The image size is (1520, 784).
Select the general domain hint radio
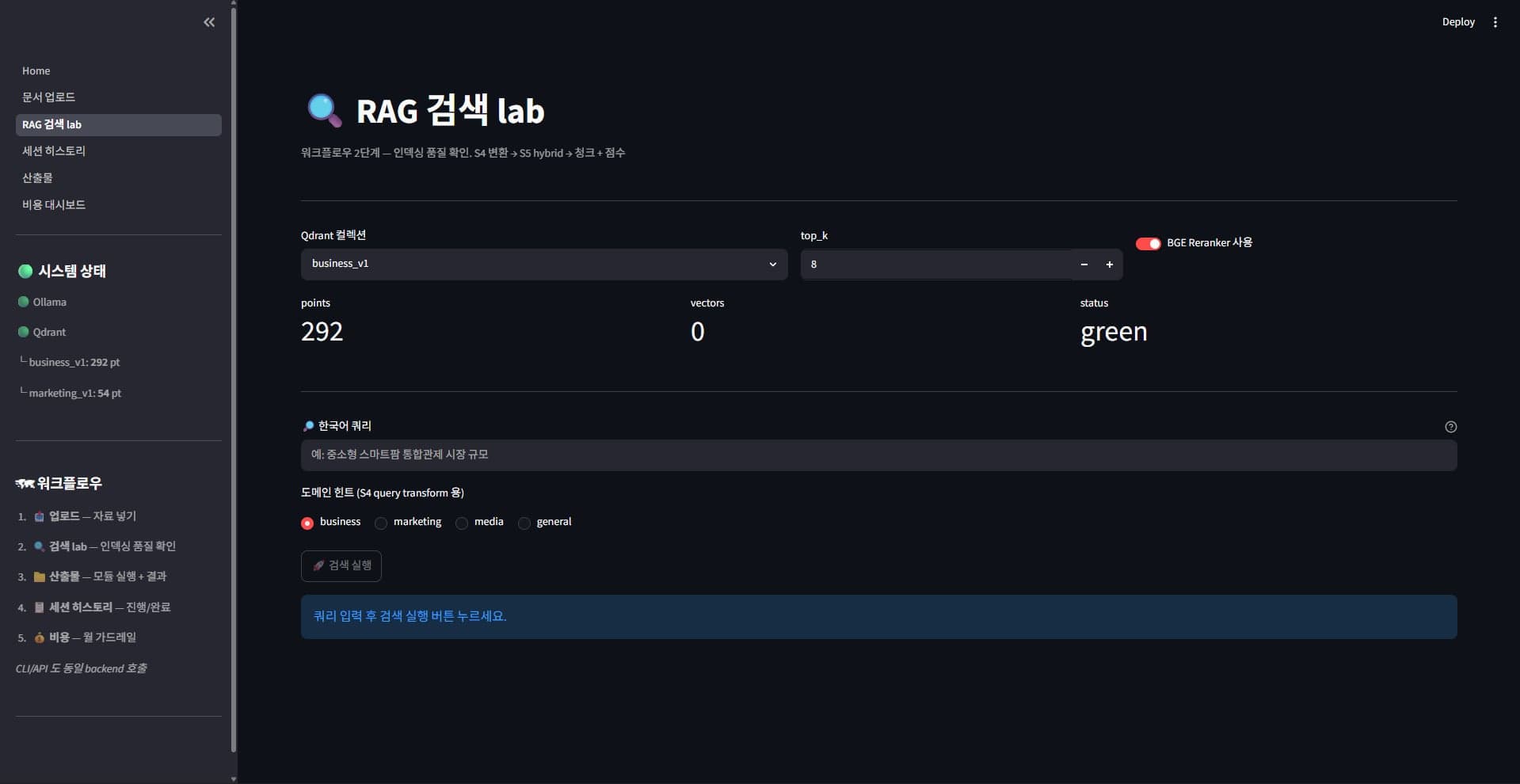tap(524, 523)
